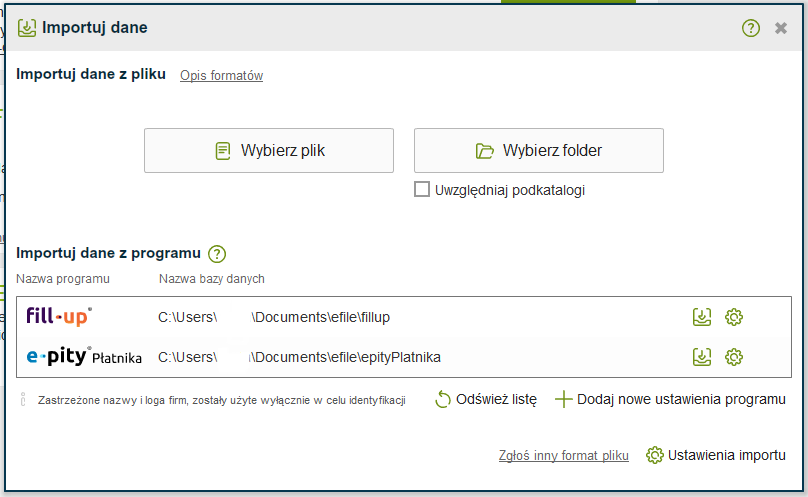808x497 pixels.
Task: Click the import icon in fill-up row
Action: [702, 317]
